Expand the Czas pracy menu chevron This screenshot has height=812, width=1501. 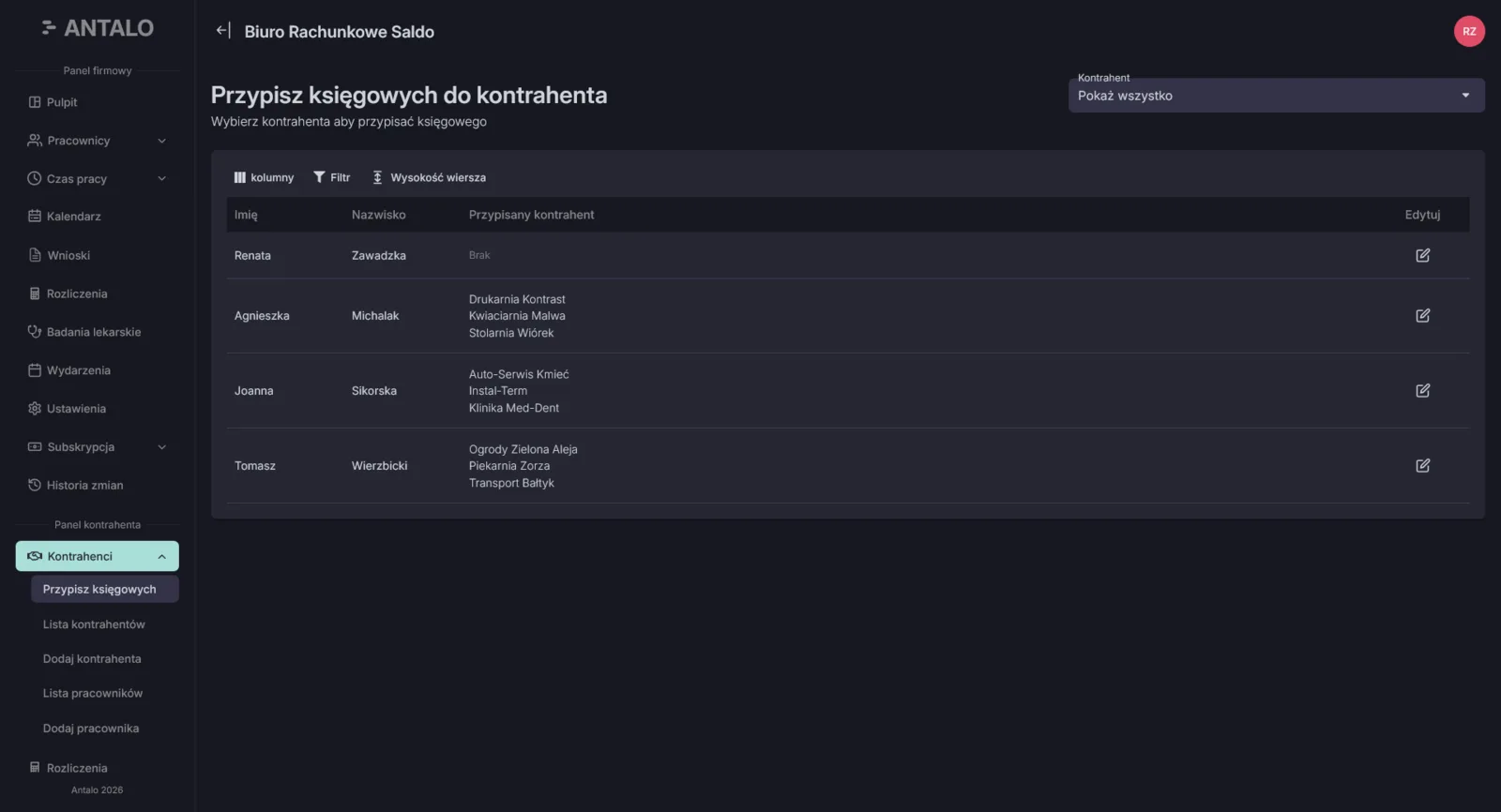(162, 179)
